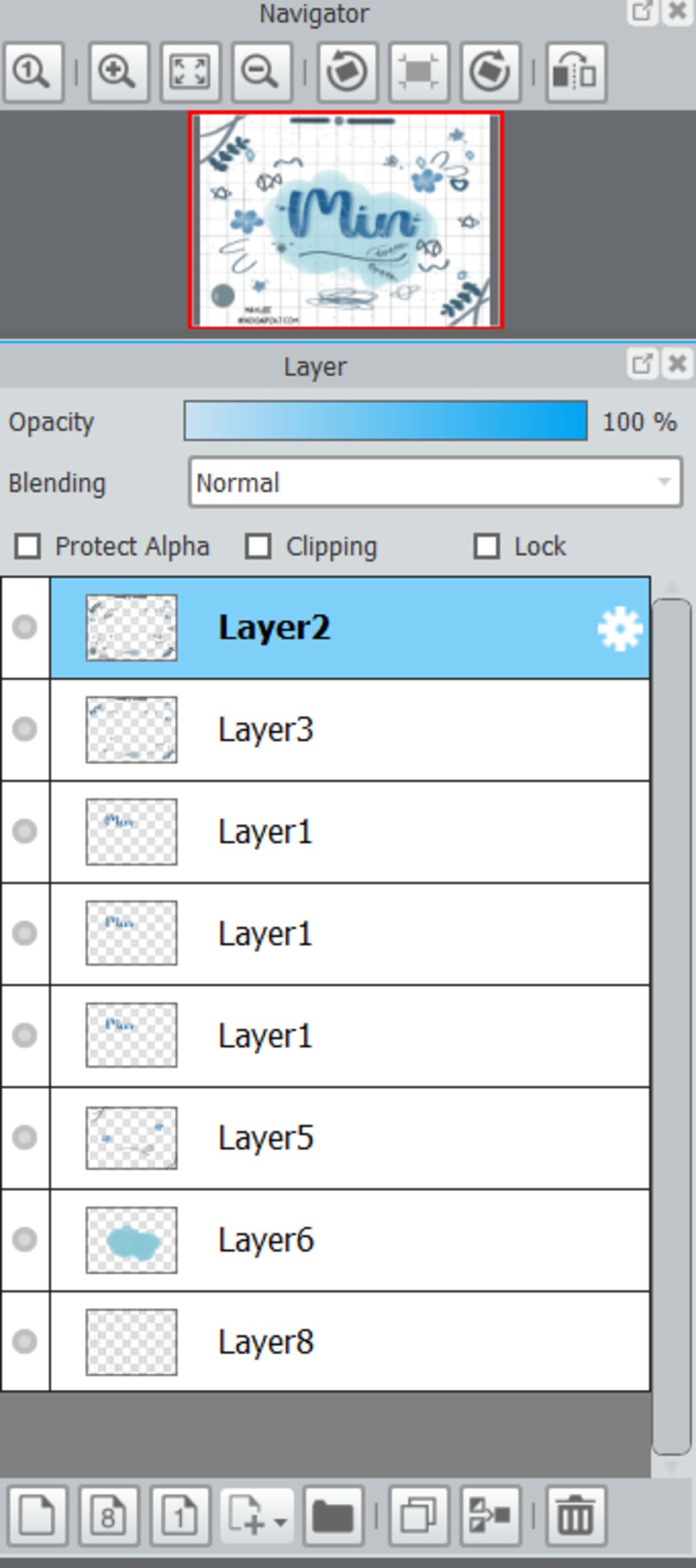Image resolution: width=696 pixels, height=1568 pixels.
Task: Toggle visibility of Layer6
Action: click(x=25, y=1239)
